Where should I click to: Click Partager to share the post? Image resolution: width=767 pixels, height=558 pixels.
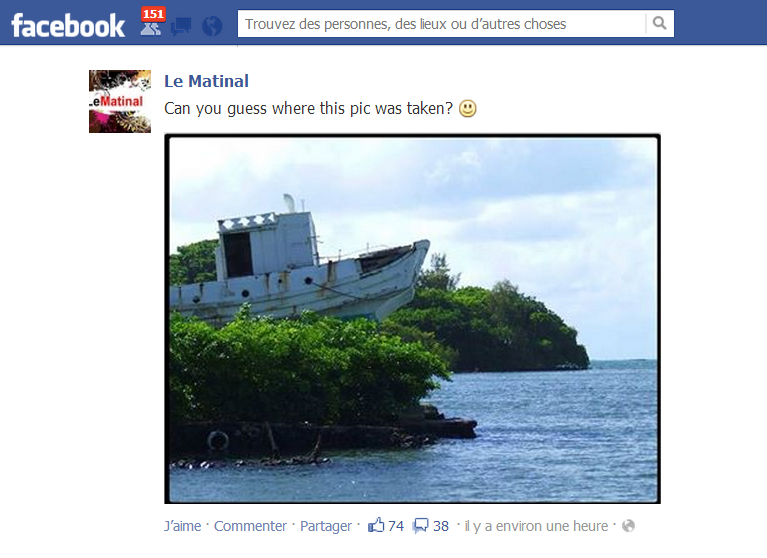325,526
